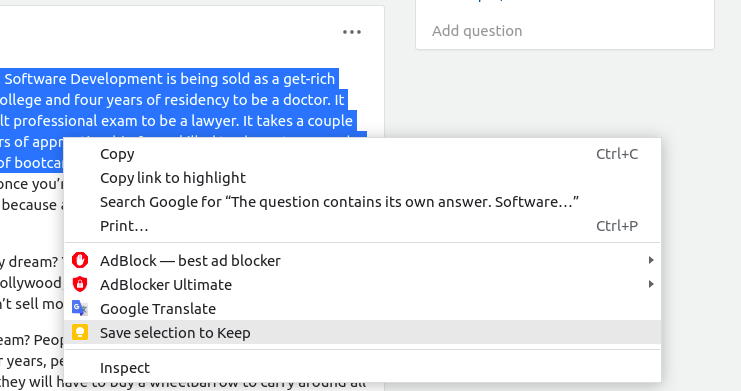Click the Add question field

click(565, 31)
